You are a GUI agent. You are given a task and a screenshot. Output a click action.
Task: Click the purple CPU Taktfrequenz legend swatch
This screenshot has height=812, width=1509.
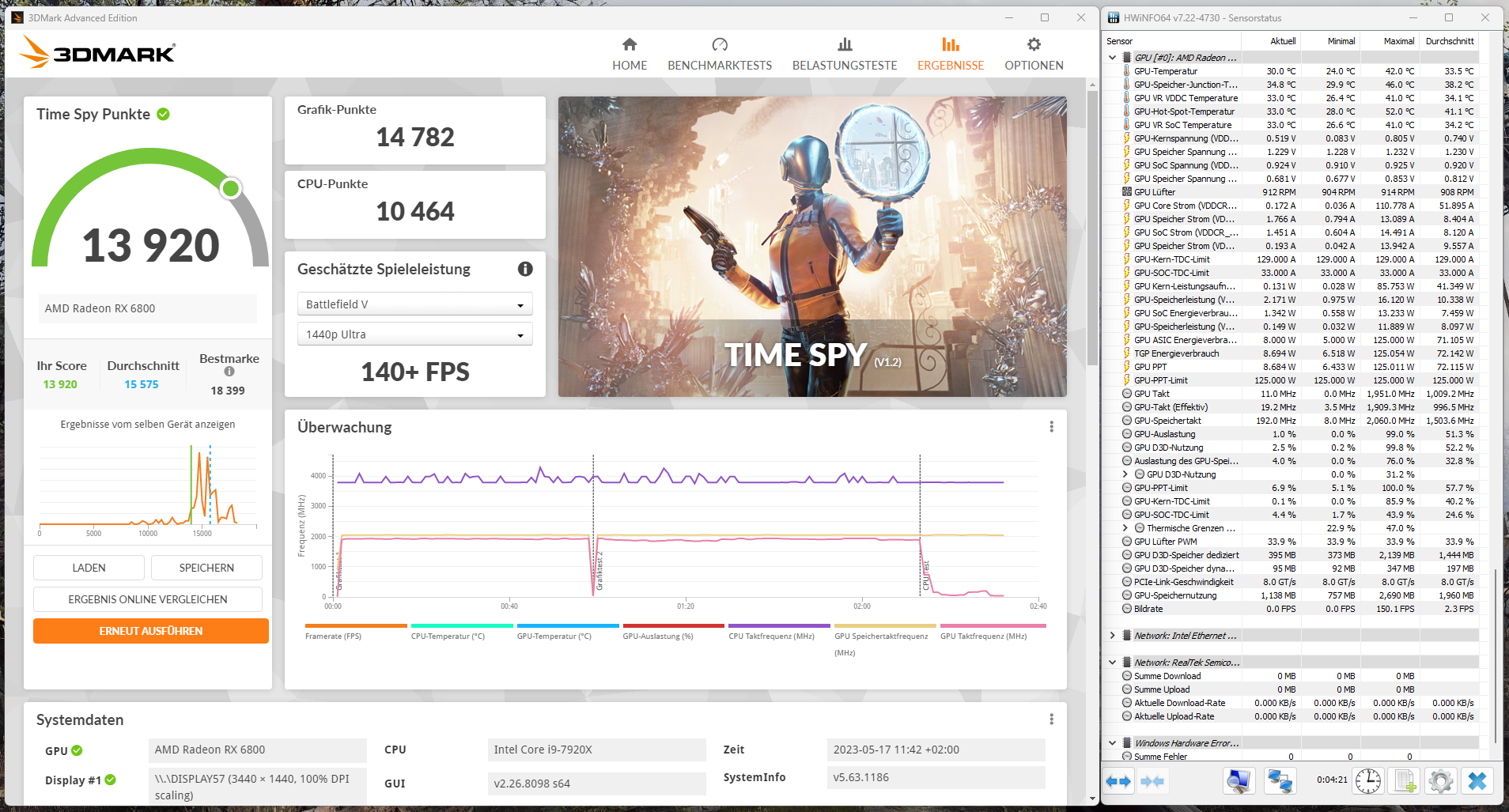coord(779,626)
